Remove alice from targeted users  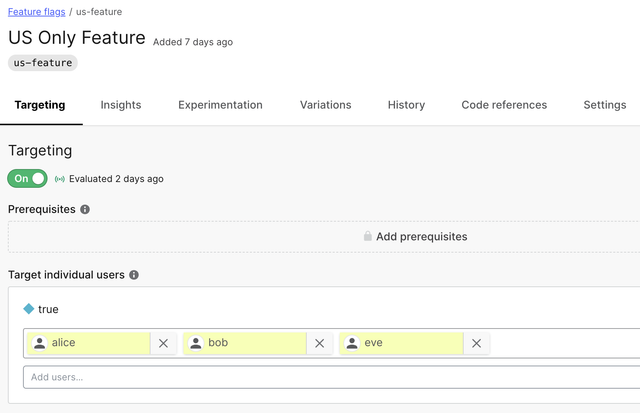(164, 343)
